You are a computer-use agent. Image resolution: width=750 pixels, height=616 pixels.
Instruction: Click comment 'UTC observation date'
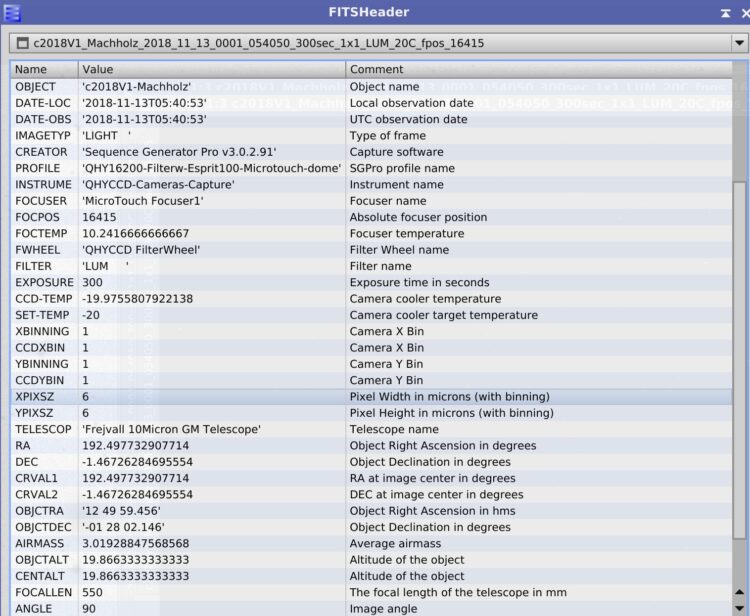point(408,119)
